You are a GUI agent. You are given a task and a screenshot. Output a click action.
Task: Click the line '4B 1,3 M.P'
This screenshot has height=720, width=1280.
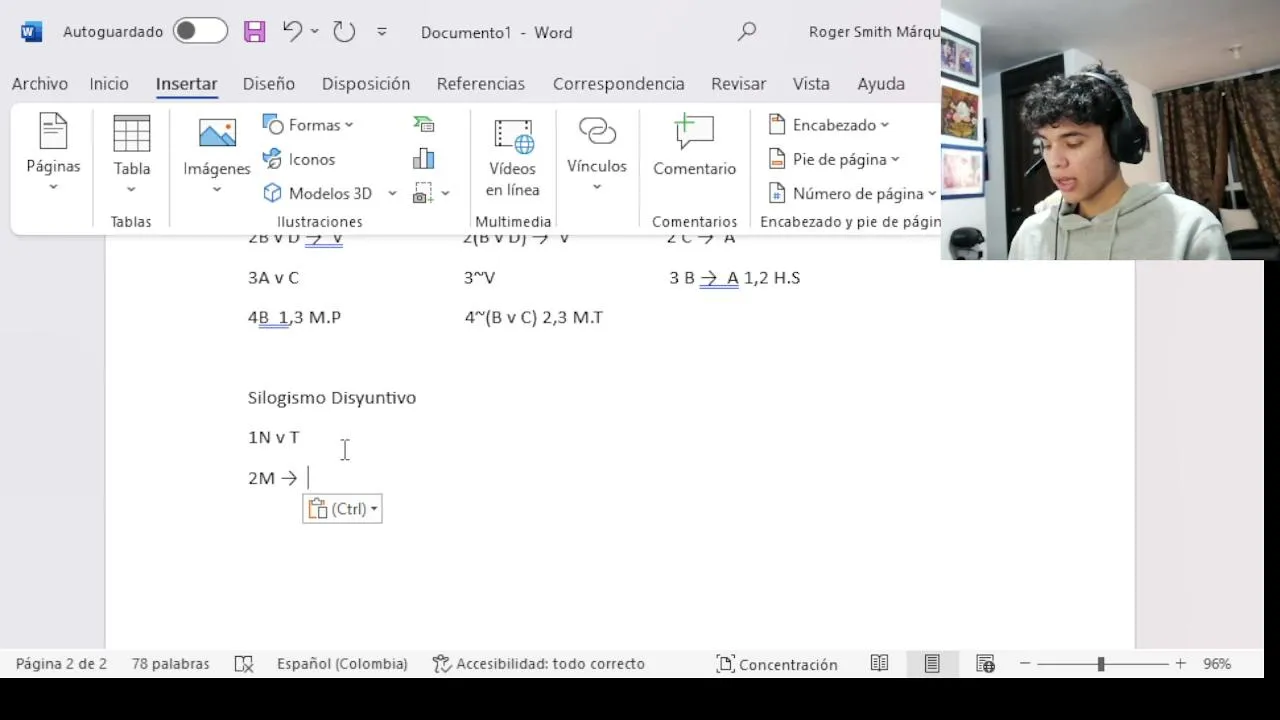pos(295,318)
